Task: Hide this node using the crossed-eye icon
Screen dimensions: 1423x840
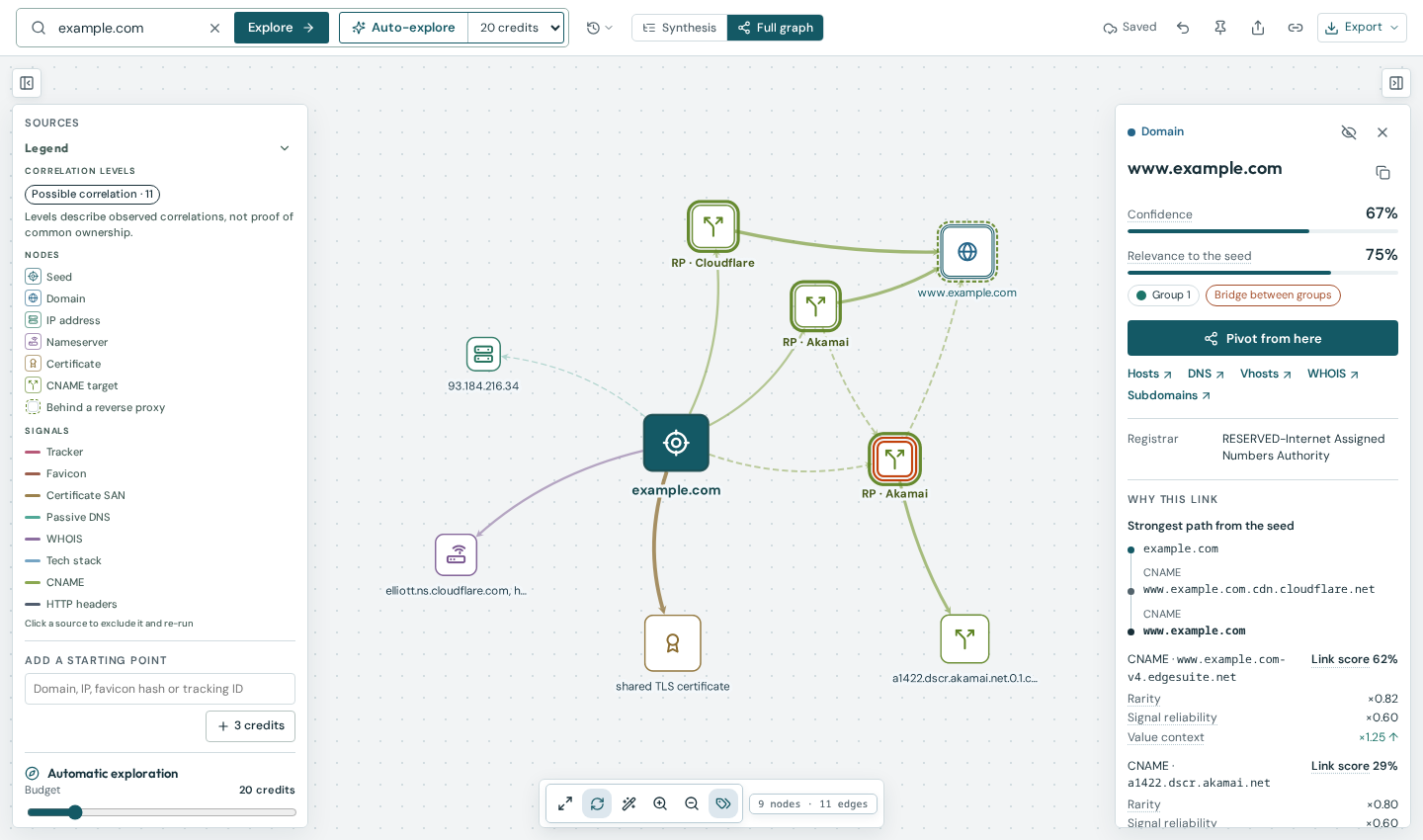Action: [1349, 132]
